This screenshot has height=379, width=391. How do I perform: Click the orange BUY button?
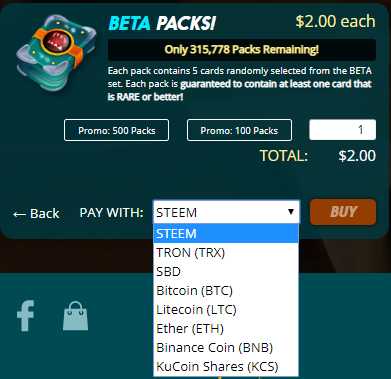(x=343, y=212)
